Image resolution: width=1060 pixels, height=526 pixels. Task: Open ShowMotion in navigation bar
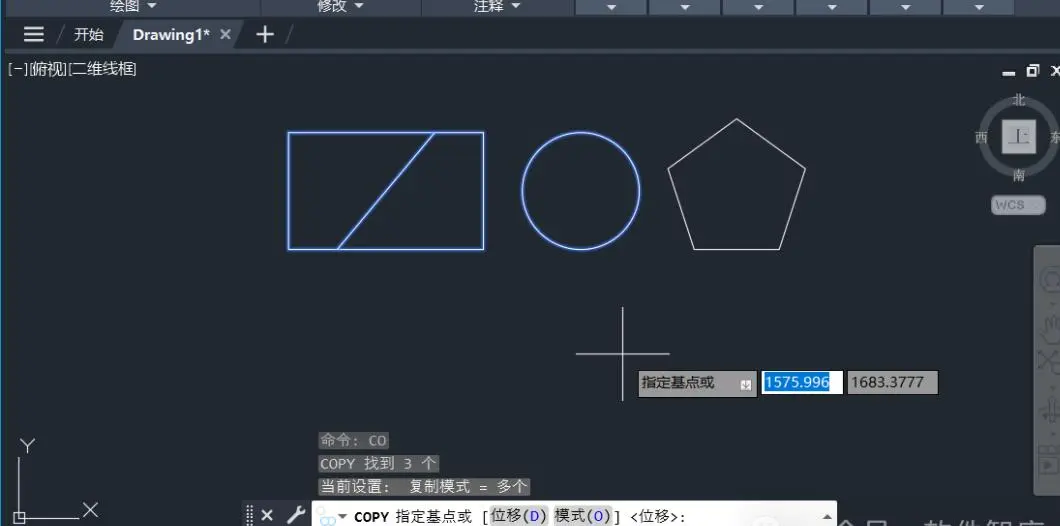tap(1049, 465)
